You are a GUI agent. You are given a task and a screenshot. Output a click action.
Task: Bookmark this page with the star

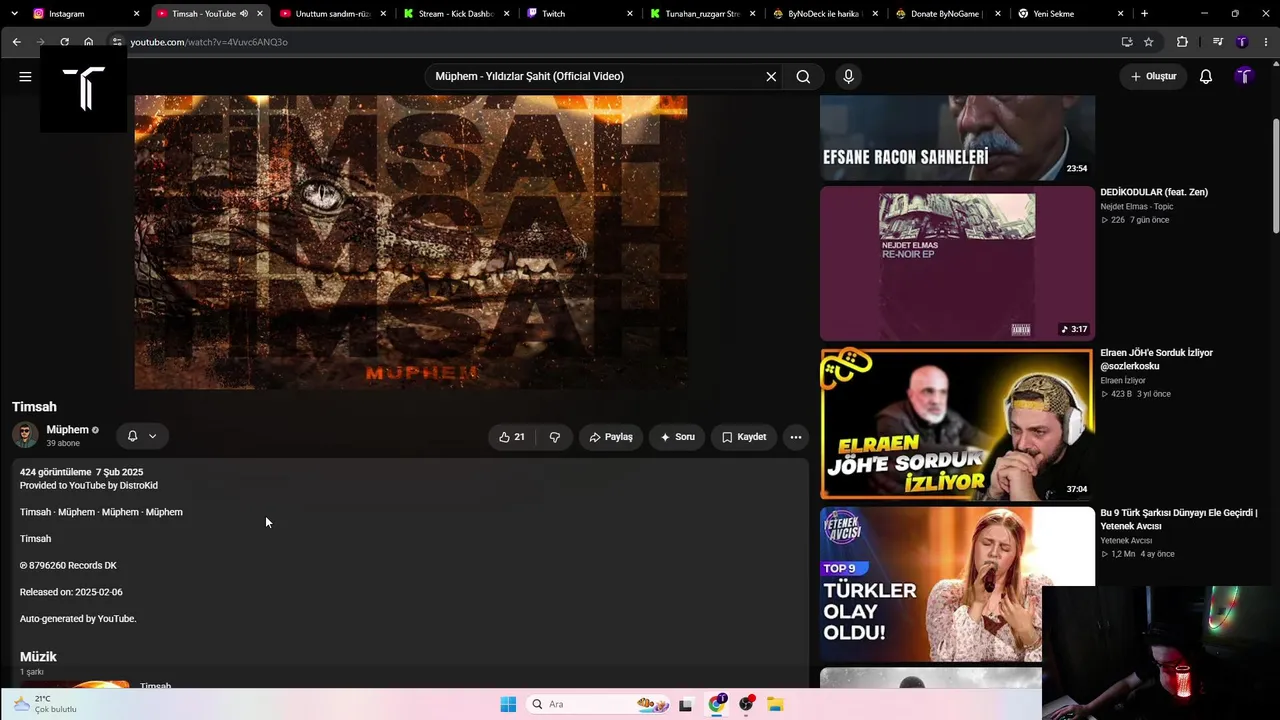[1149, 42]
